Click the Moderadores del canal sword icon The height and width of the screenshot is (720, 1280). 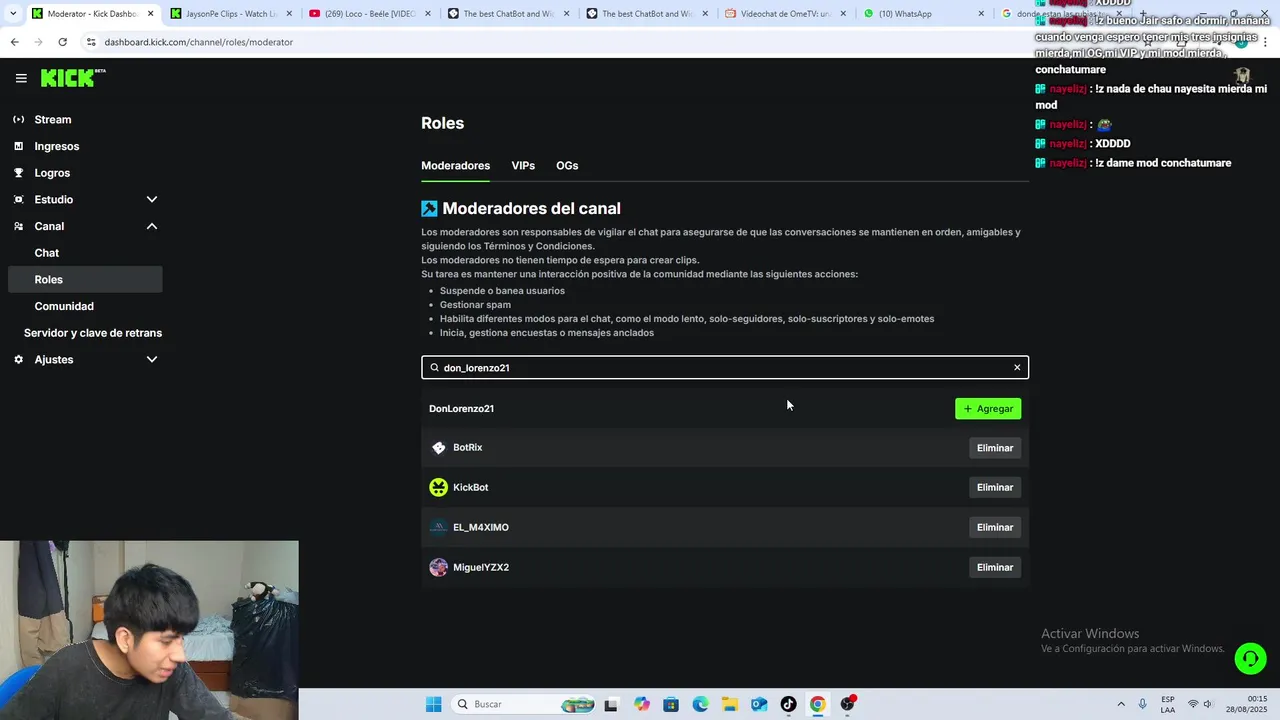[429, 208]
